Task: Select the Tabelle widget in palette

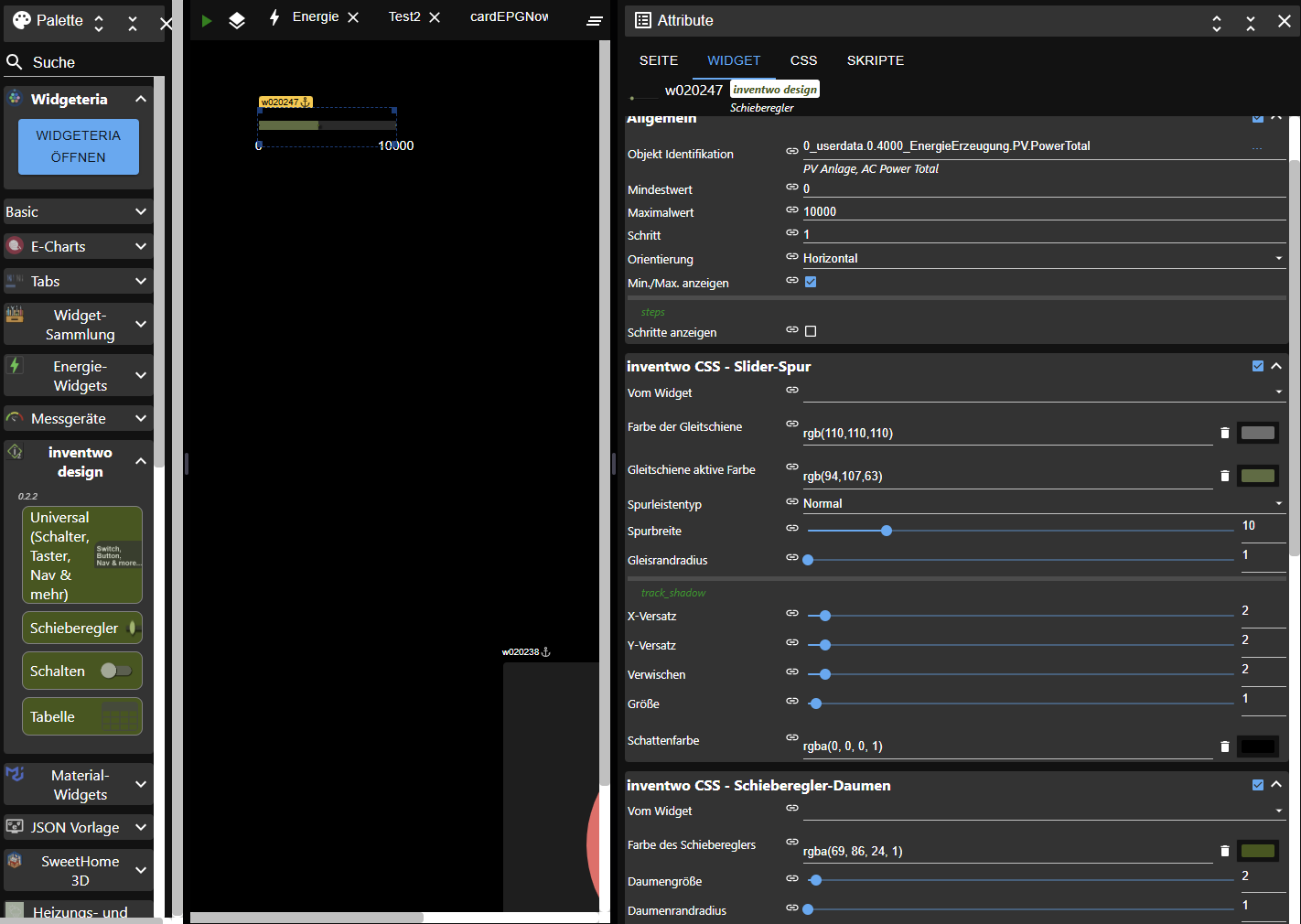Action: click(81, 716)
